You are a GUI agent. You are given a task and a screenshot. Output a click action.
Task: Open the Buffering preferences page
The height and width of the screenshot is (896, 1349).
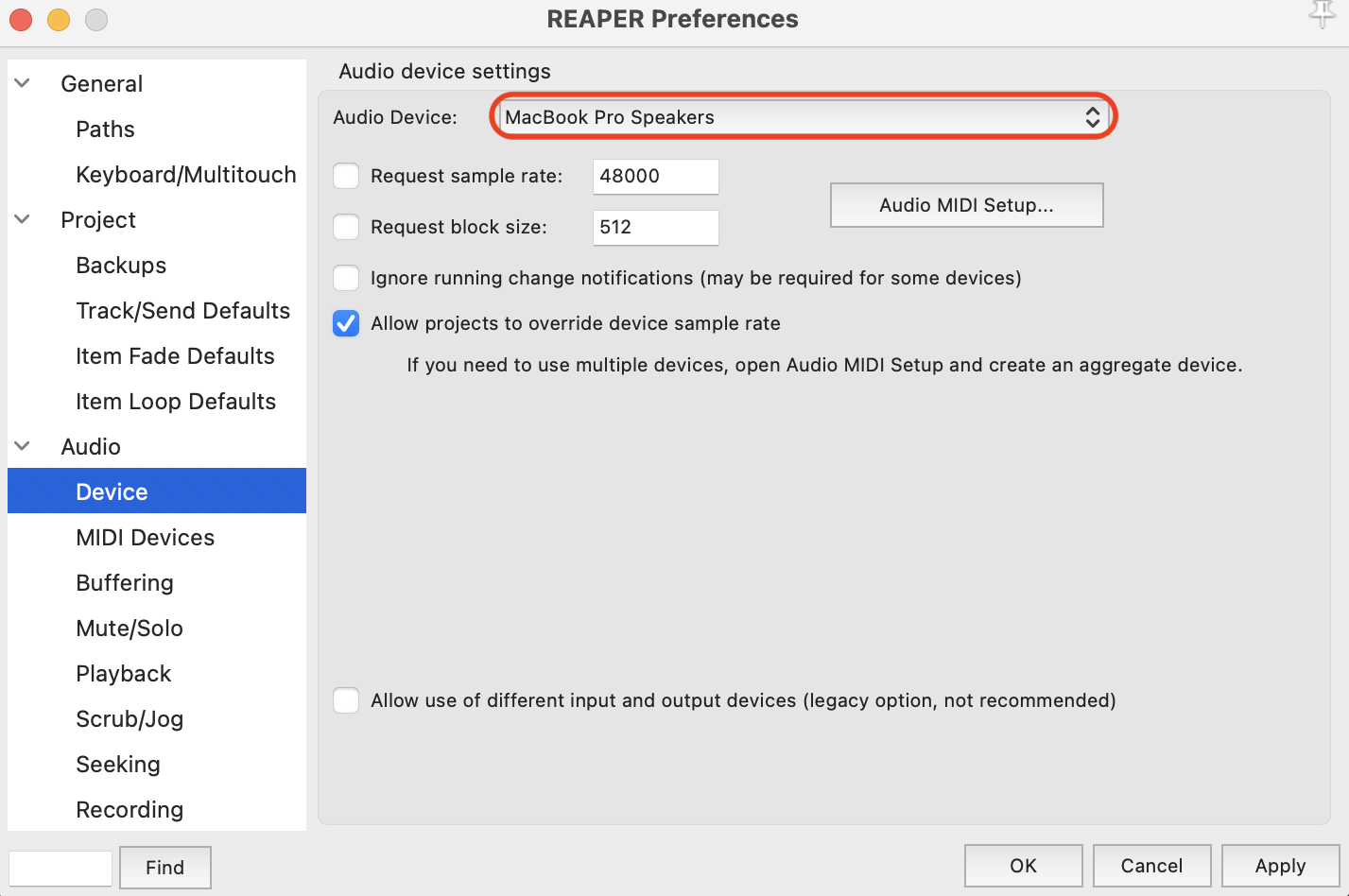click(x=125, y=582)
